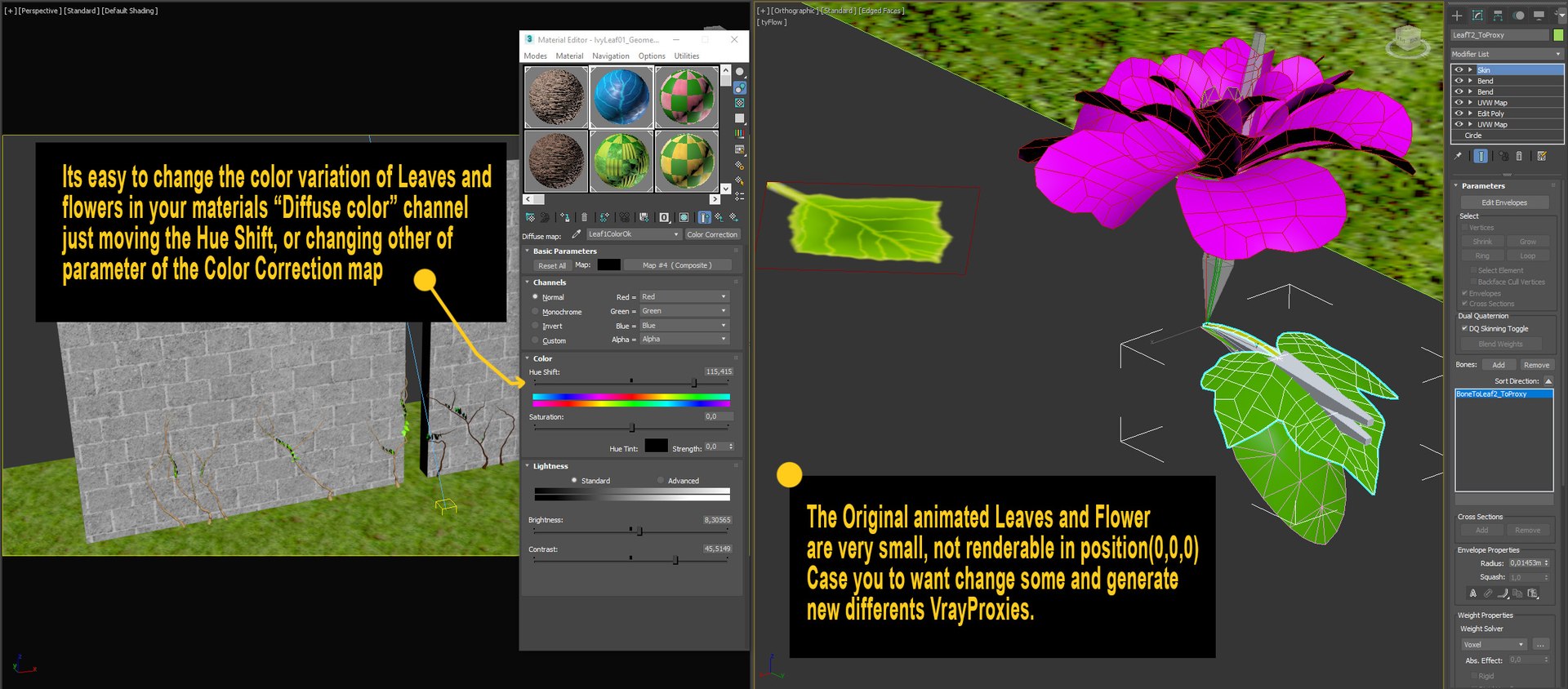Click the Reset All button
The width and height of the screenshot is (1568, 689).
552,265
